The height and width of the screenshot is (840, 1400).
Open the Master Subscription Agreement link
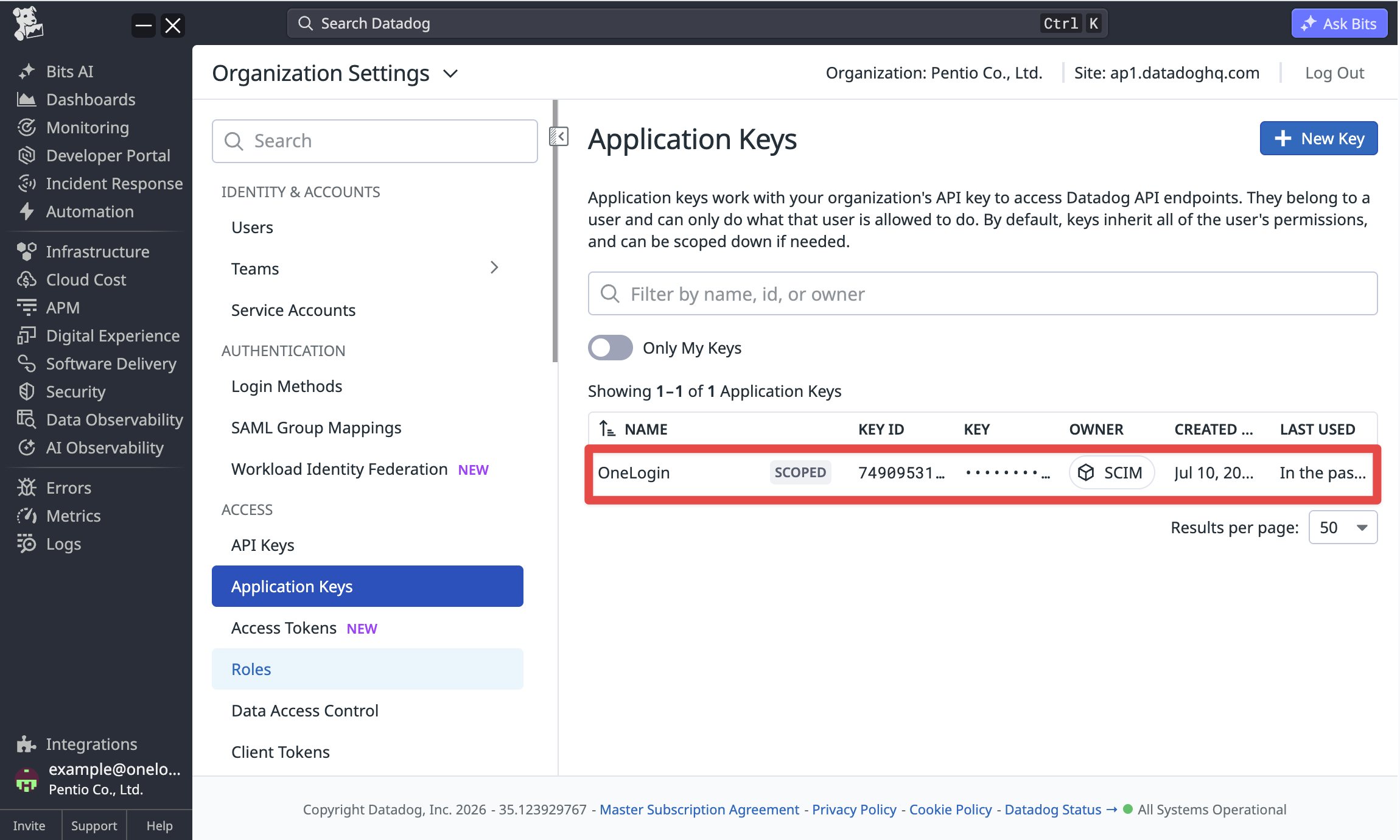[699, 810]
